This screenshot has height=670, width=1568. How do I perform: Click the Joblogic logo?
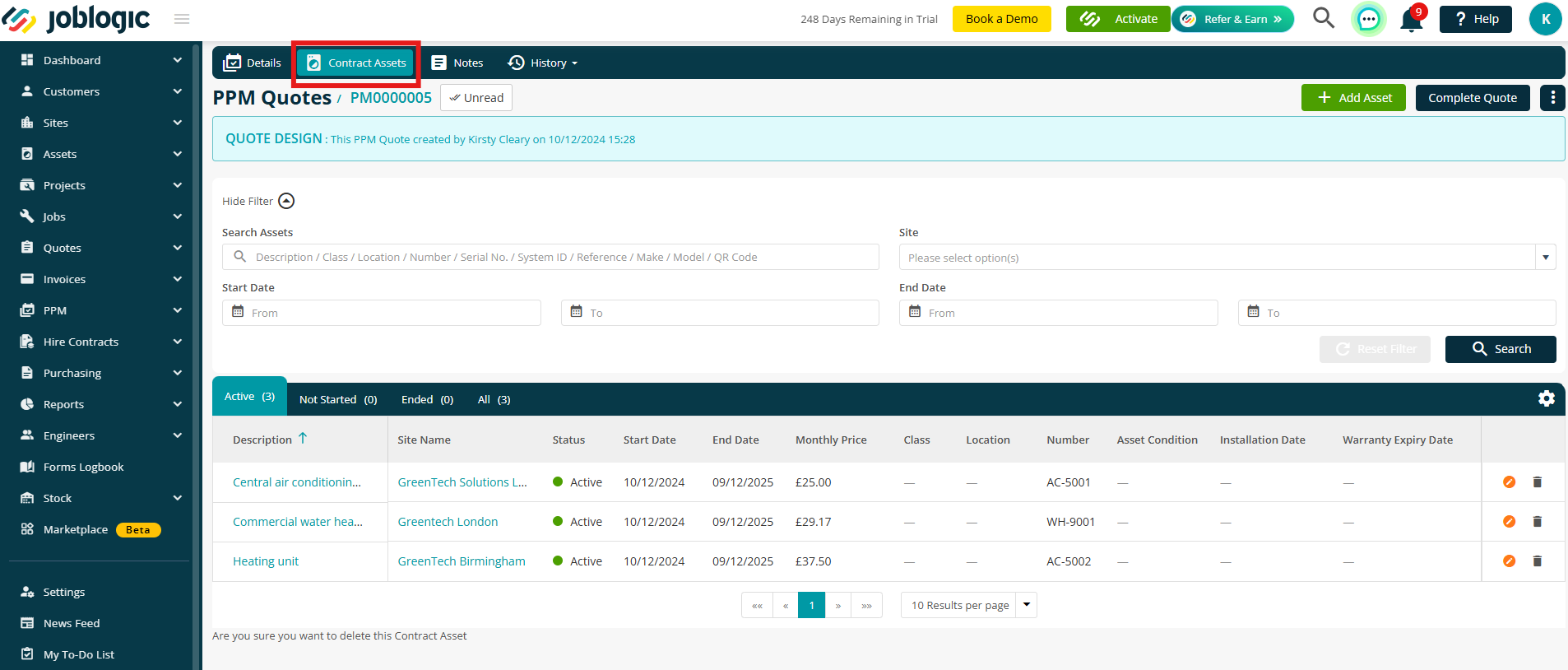(76, 19)
